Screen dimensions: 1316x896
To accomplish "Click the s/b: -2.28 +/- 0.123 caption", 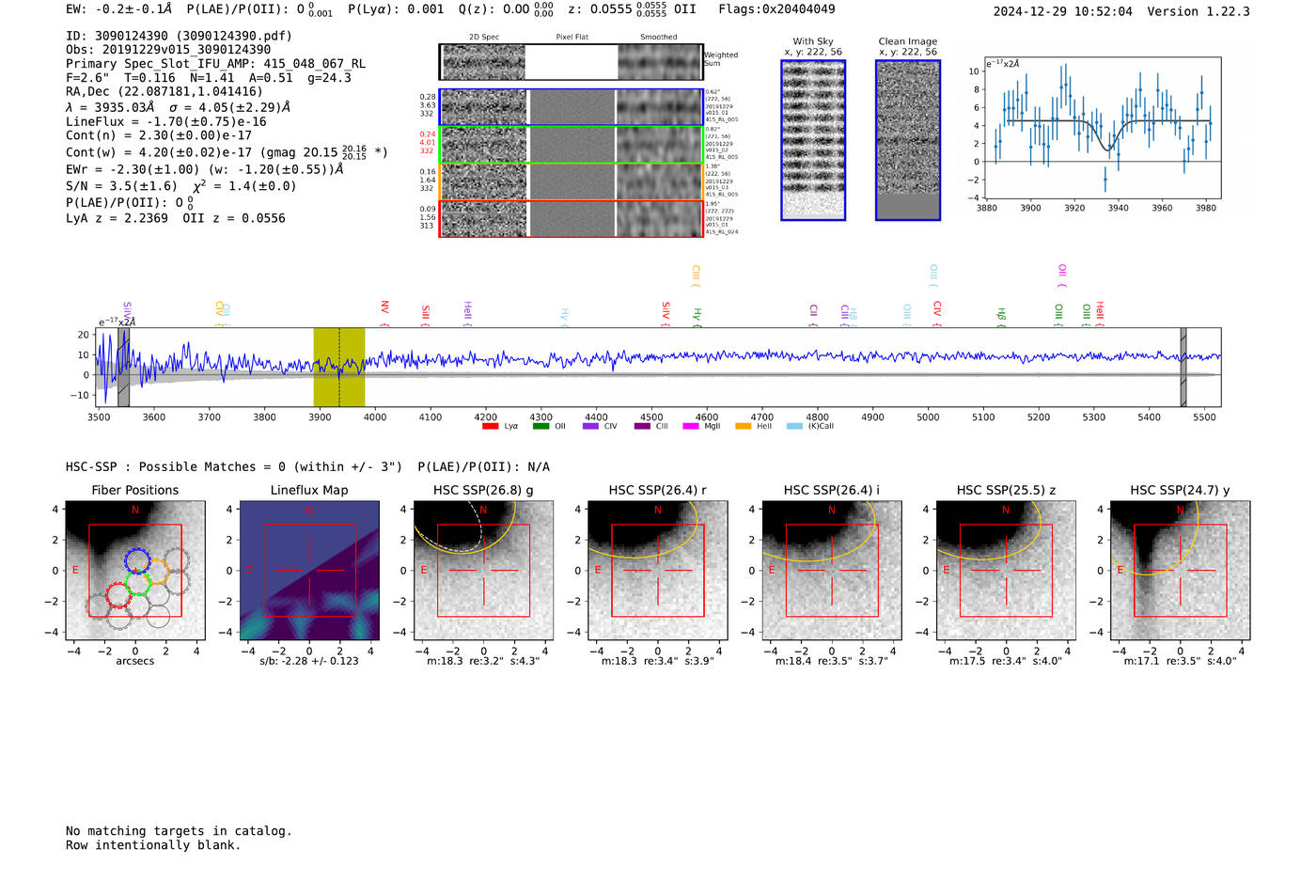I will tap(309, 661).
